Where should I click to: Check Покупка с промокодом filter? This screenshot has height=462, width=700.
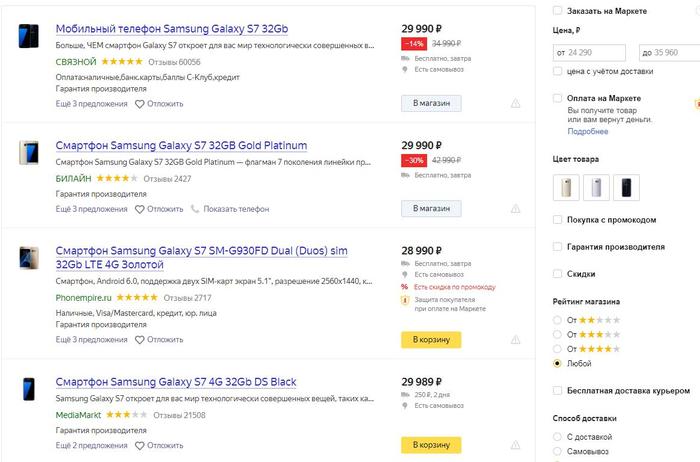click(557, 219)
